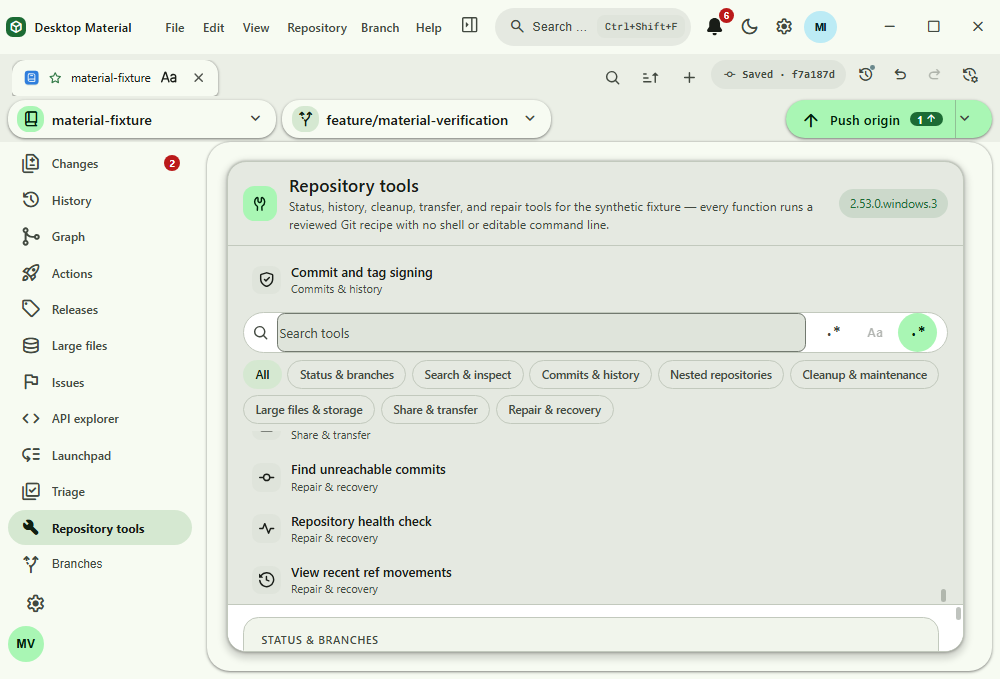The width and height of the screenshot is (1000, 679).
Task: Open Commit and tag signing tool
Action: coord(595,280)
